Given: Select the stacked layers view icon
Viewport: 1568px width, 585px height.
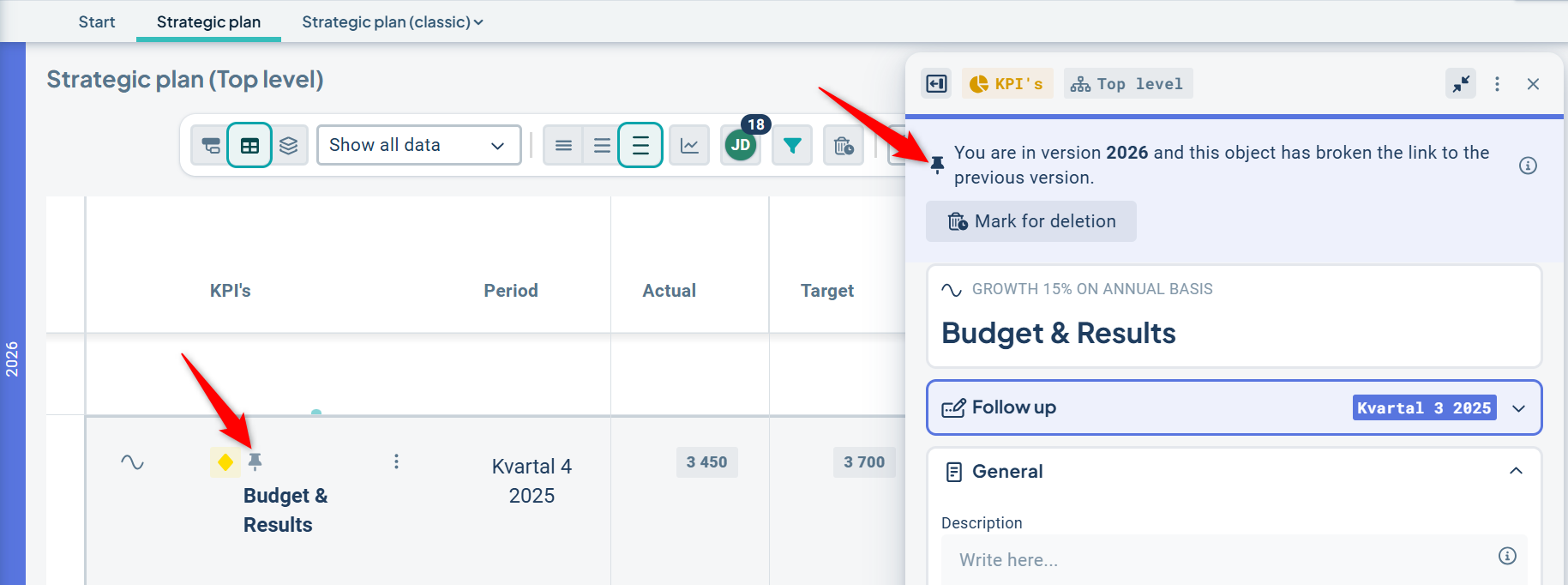Looking at the screenshot, I should click(x=289, y=146).
